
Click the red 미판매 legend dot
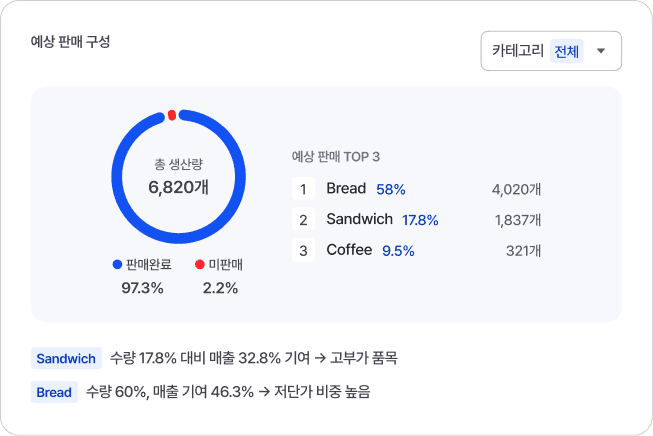tap(199, 264)
